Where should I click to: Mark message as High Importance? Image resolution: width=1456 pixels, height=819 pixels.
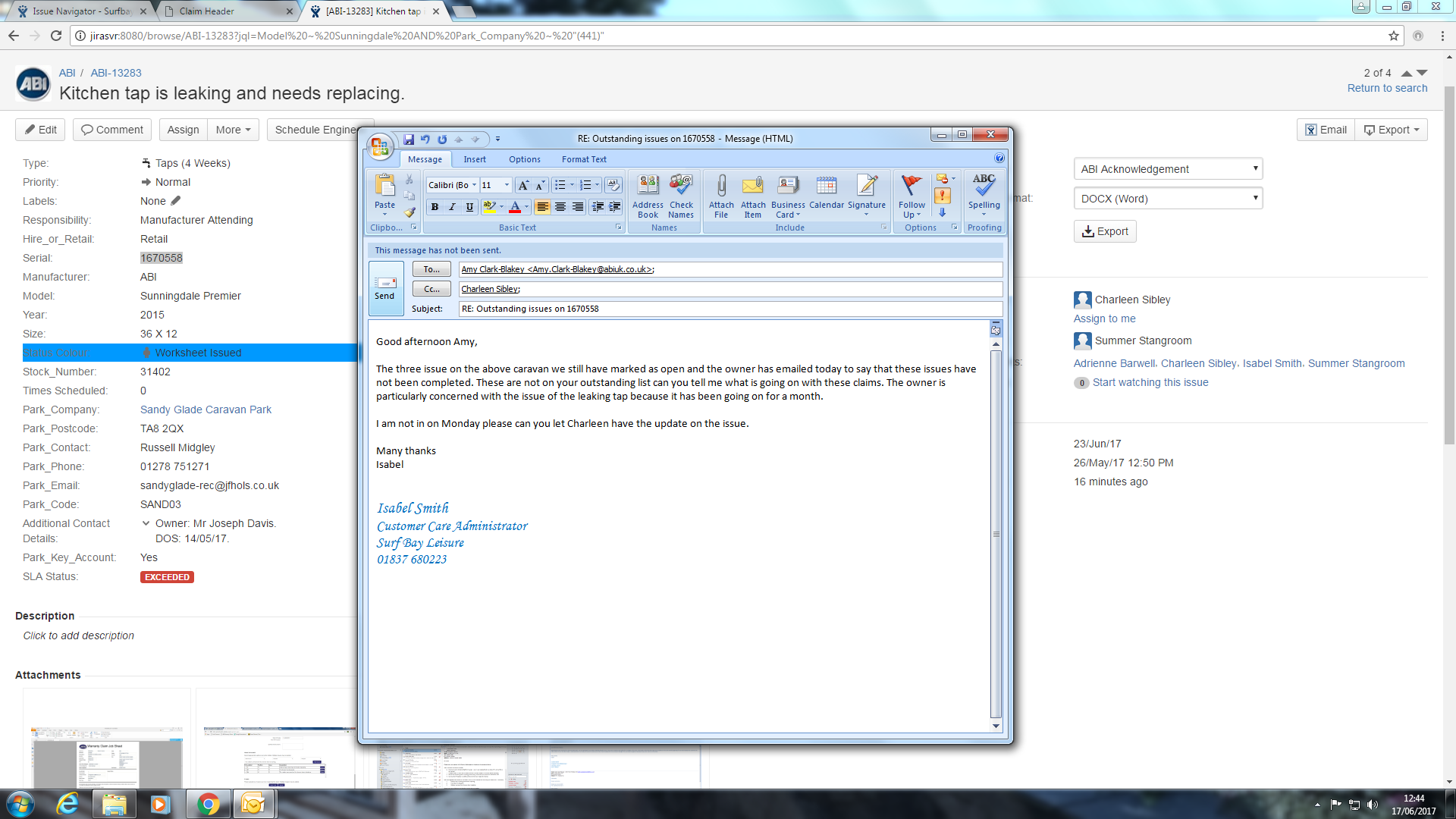(943, 196)
